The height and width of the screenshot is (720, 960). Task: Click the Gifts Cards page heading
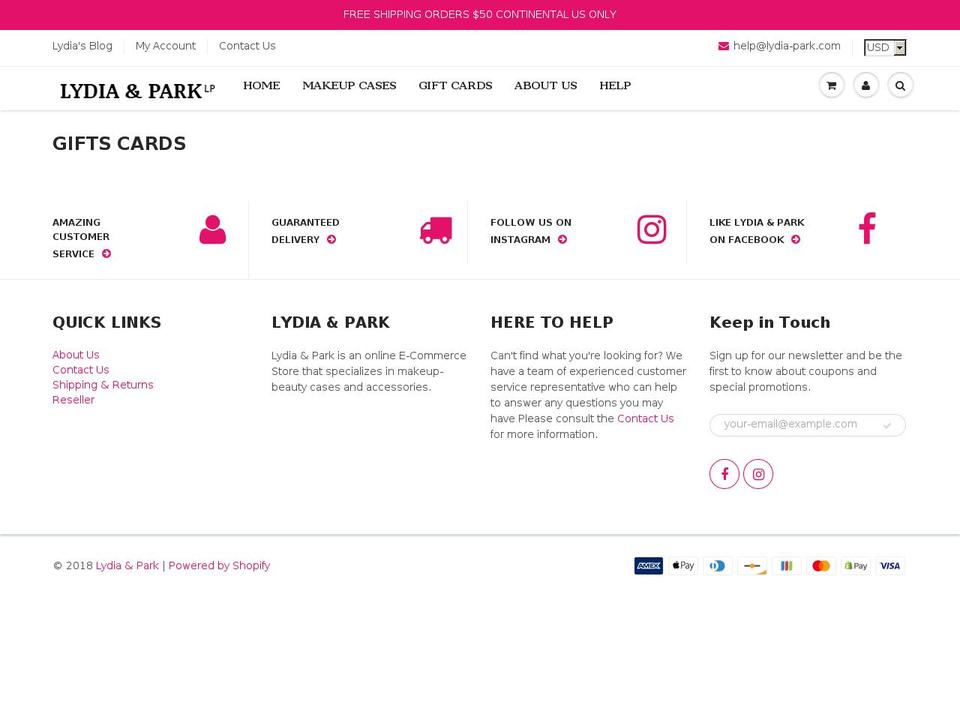coord(119,143)
